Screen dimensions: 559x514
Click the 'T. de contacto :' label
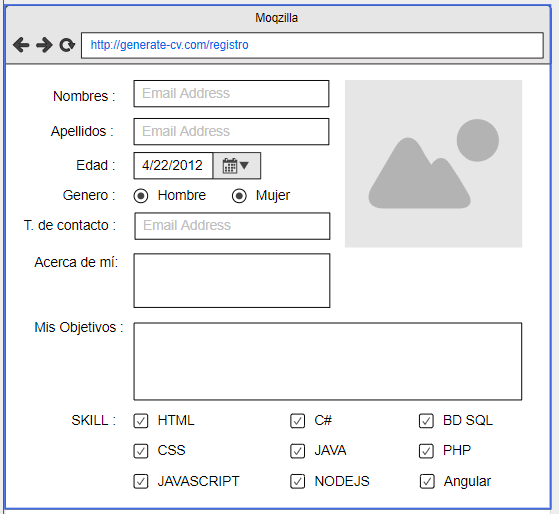tap(70, 225)
